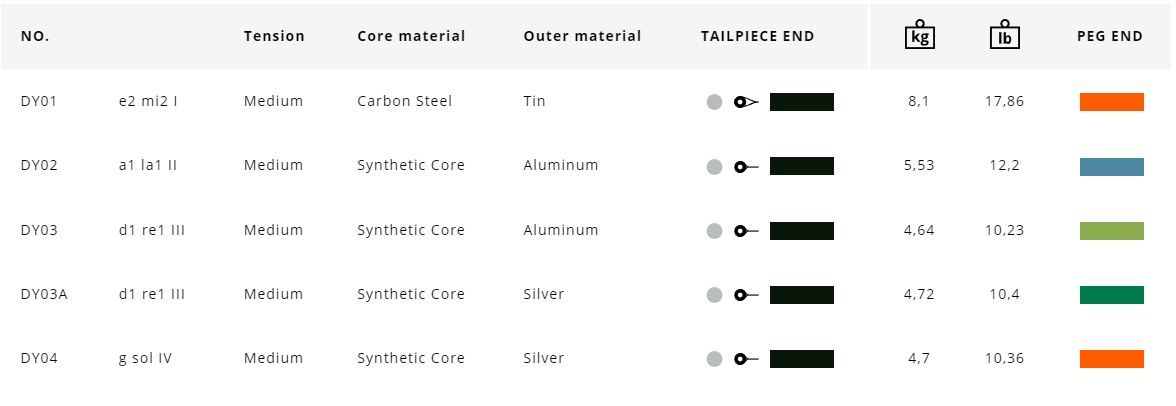Click the loop-end string icon for DY01
The image size is (1176, 406).
point(746,102)
